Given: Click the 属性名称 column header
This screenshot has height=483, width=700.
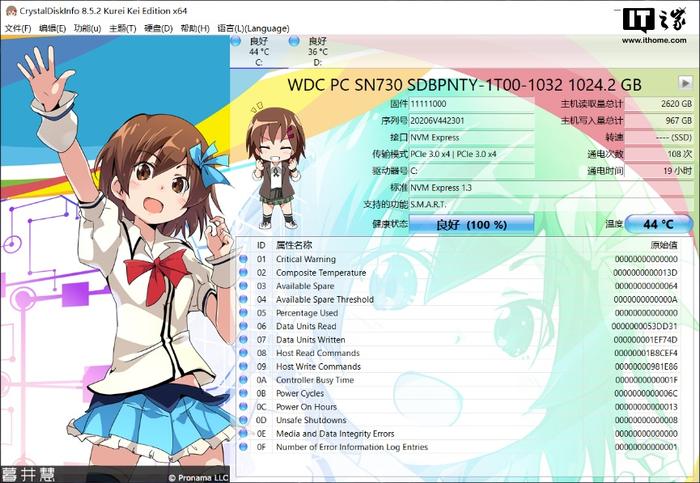Looking at the screenshot, I should click(294, 245).
